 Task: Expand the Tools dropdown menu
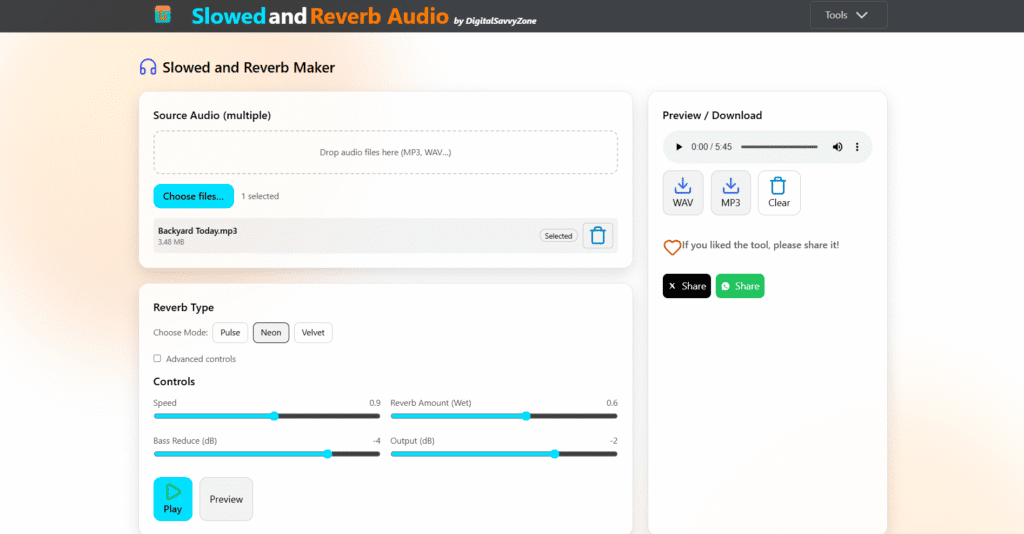point(848,15)
